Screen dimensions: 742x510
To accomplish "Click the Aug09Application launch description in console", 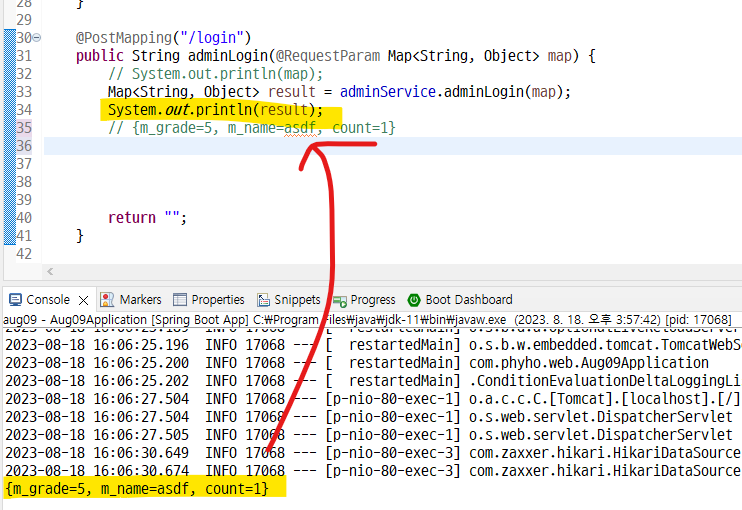I will pos(367,320).
